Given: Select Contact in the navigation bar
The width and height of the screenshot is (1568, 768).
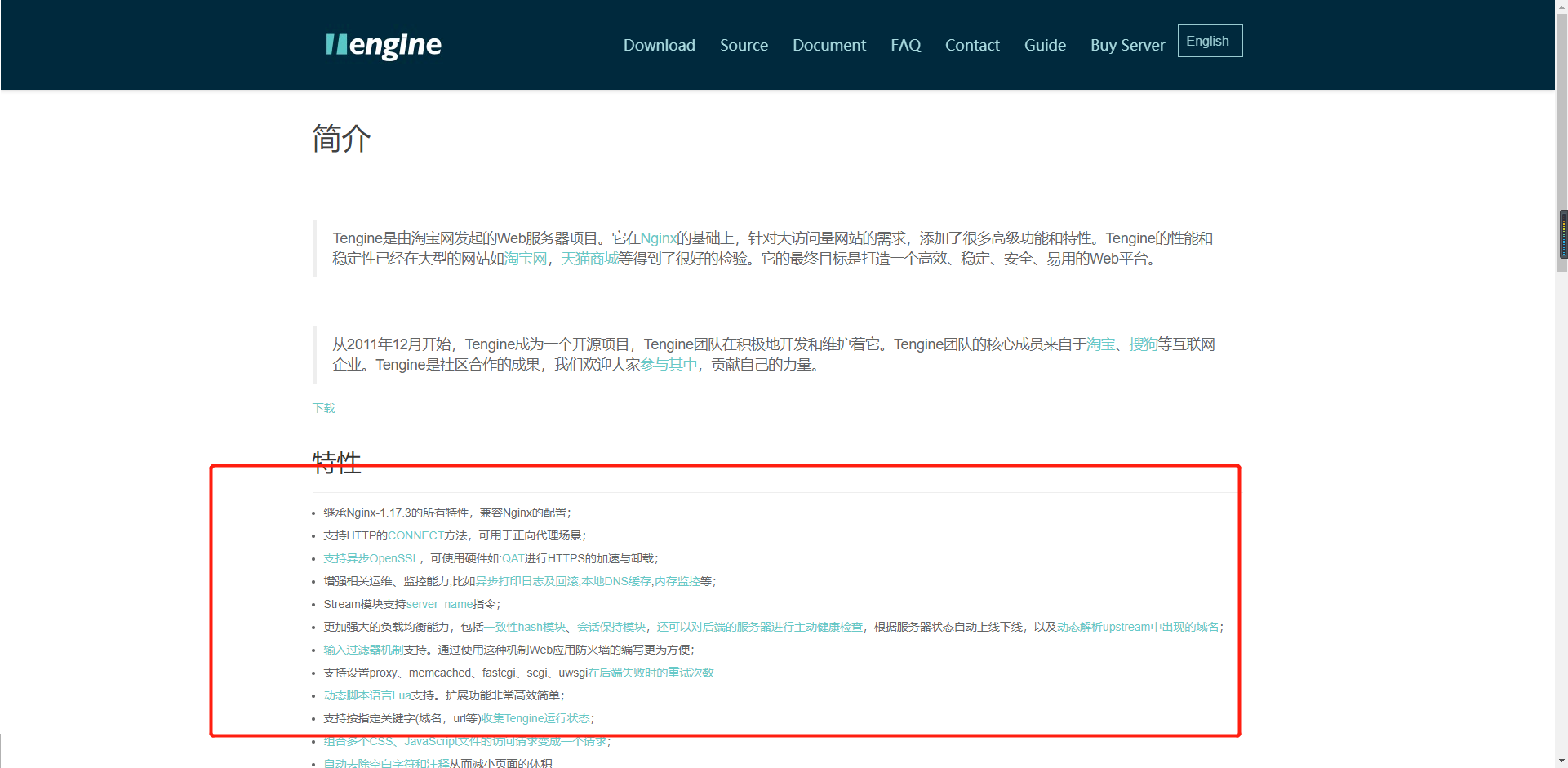Looking at the screenshot, I should [972, 45].
